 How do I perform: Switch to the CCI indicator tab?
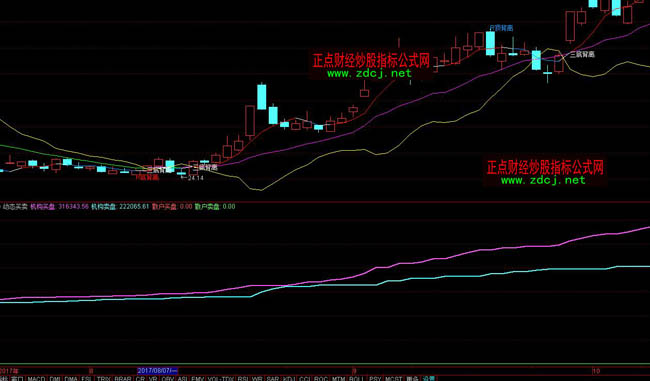(x=304, y=379)
